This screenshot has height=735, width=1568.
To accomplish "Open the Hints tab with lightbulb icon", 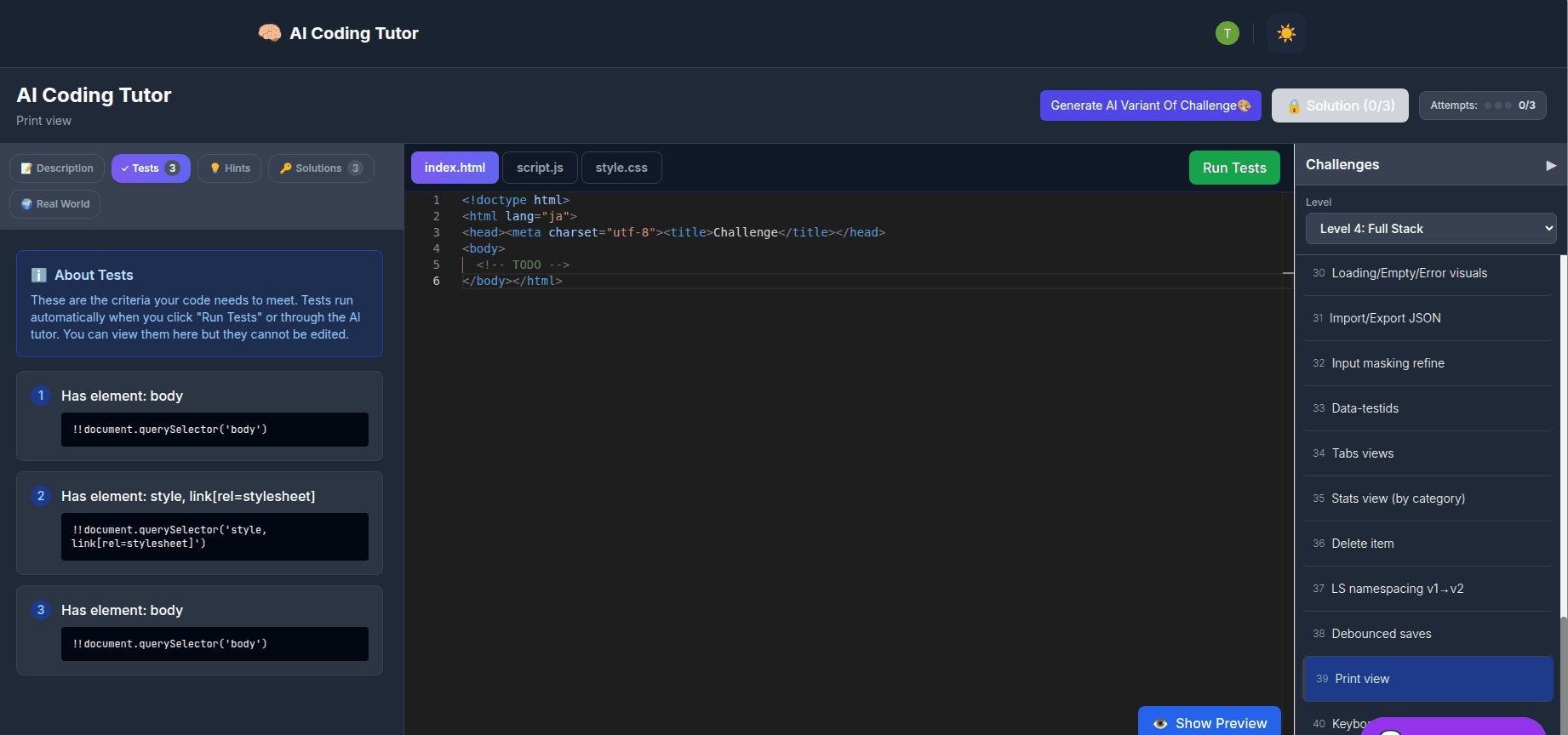I will [230, 168].
